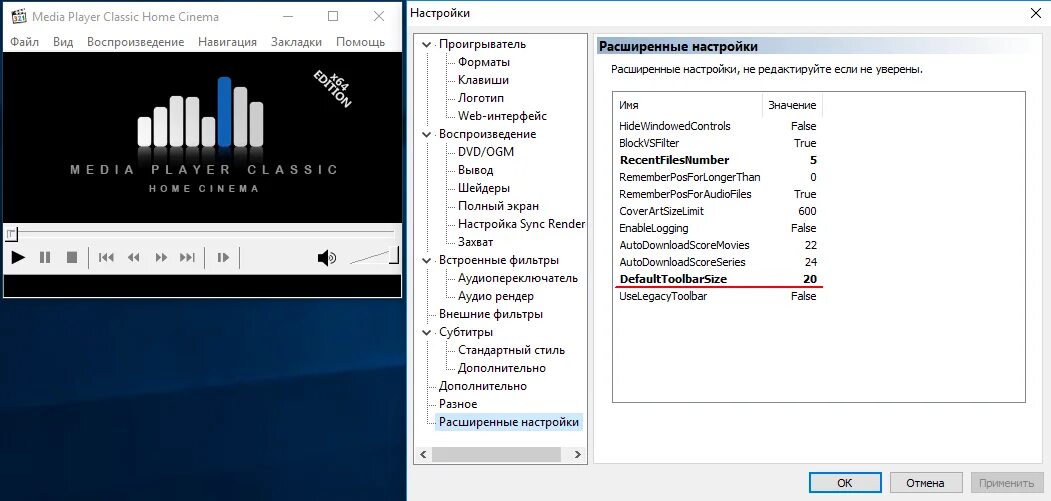This screenshot has height=501, width=1051.
Task: Collapse the Встроенные фильтры tree node
Action: point(426,260)
